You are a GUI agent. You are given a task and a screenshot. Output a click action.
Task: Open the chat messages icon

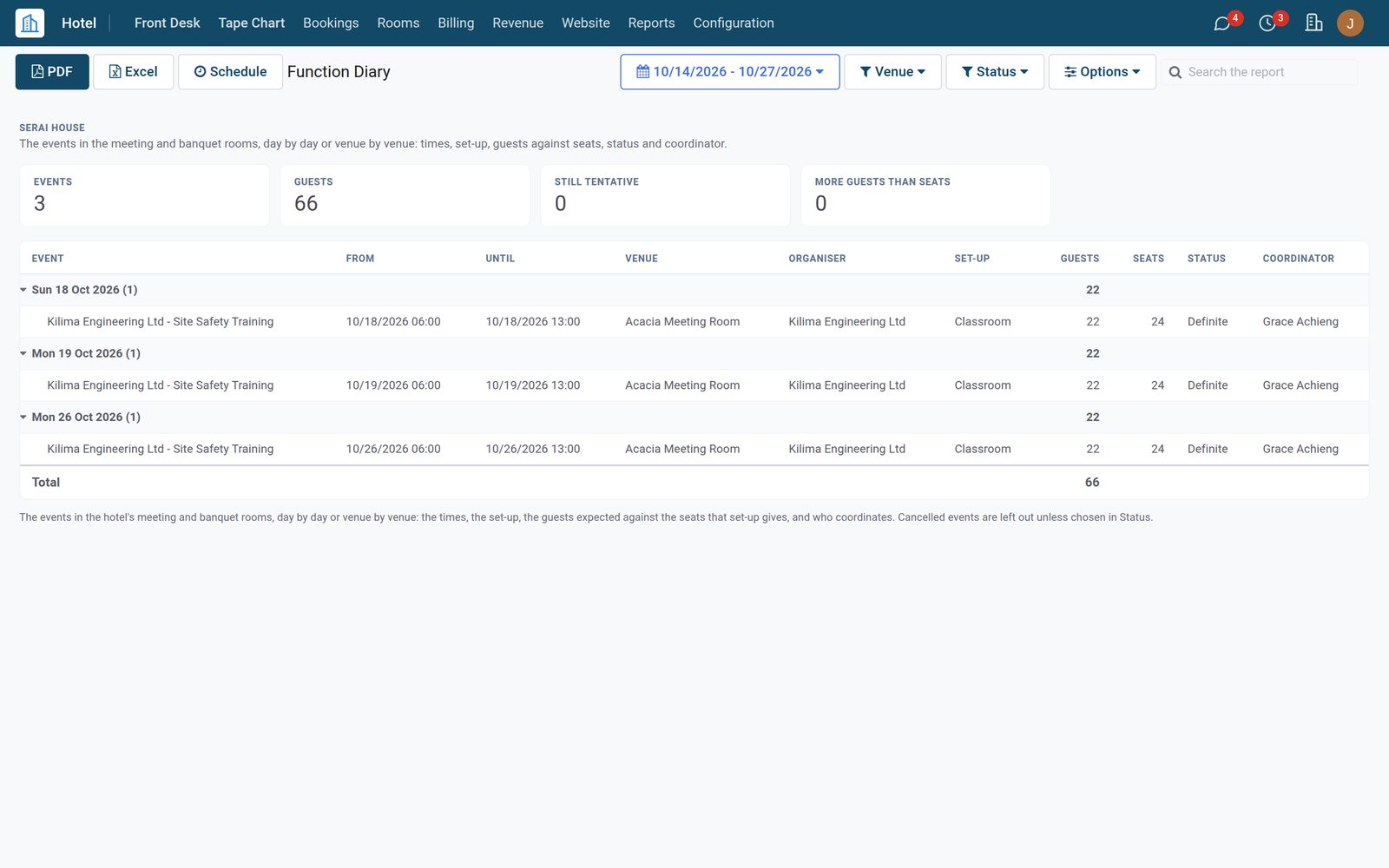pos(1222,23)
